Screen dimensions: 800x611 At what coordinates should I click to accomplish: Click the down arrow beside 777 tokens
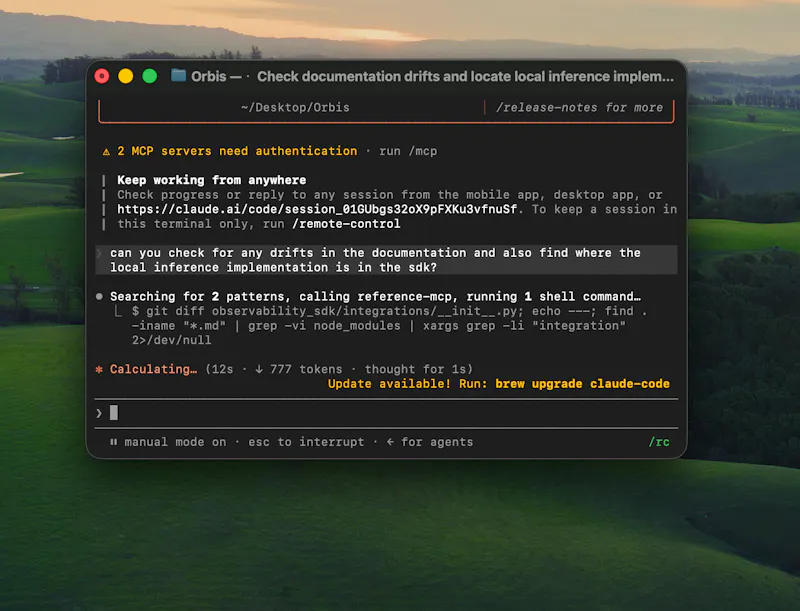259,369
